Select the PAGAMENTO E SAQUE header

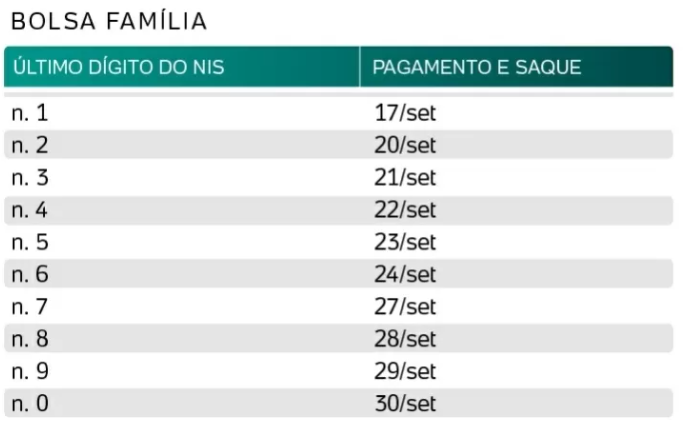pos(477,67)
